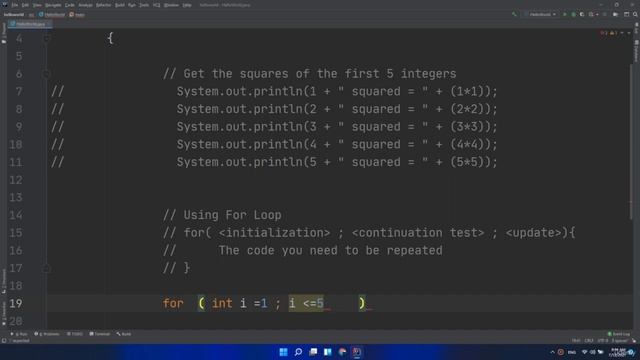Viewport: 640px width, 360px height.
Task: Click the '// Using For Loop' comment
Action: [222, 215]
